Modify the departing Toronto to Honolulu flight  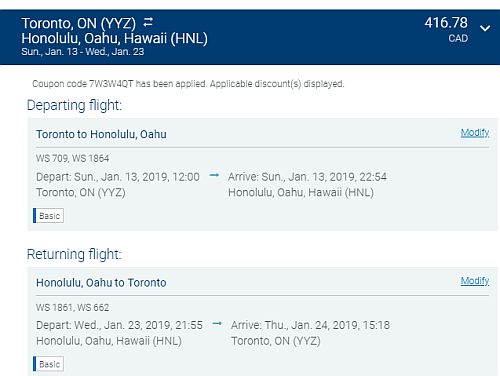pyautogui.click(x=475, y=133)
